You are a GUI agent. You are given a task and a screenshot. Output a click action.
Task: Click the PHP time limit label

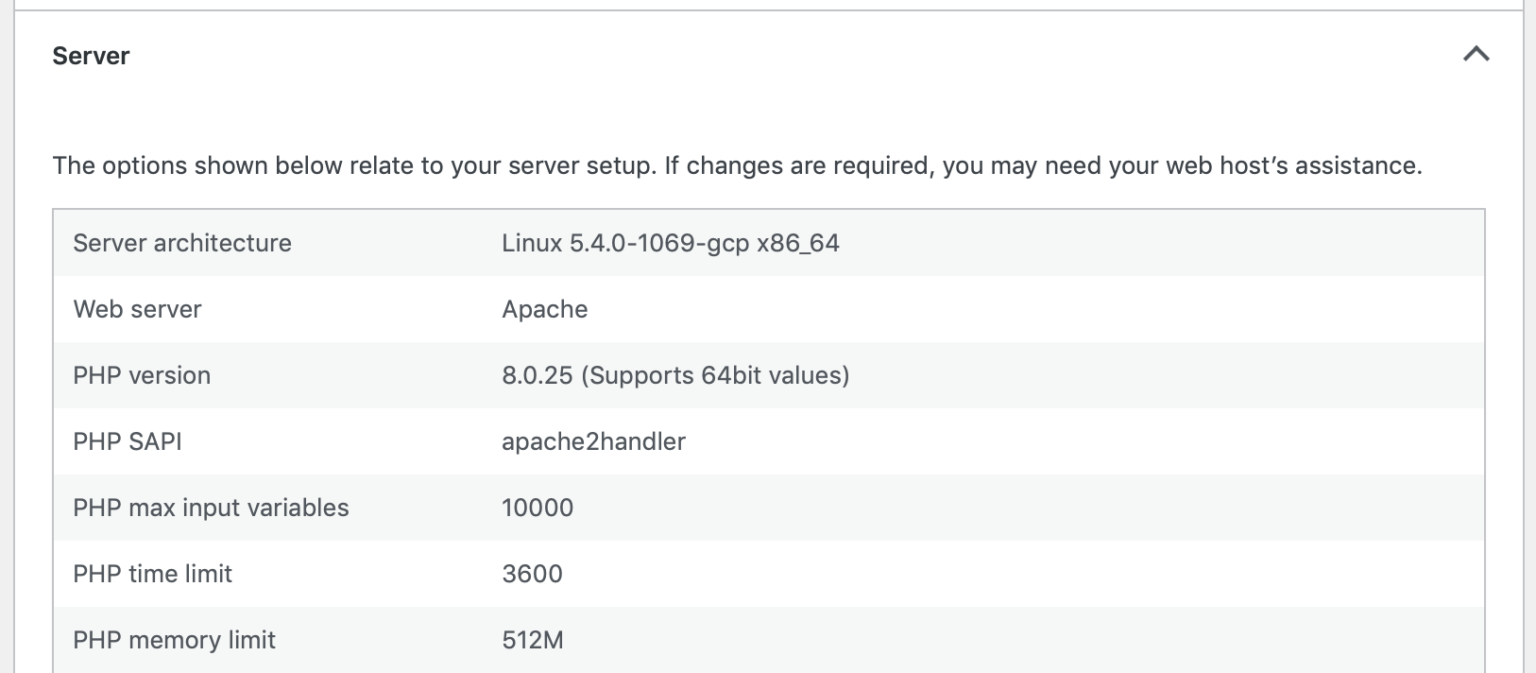pyautogui.click(x=152, y=574)
